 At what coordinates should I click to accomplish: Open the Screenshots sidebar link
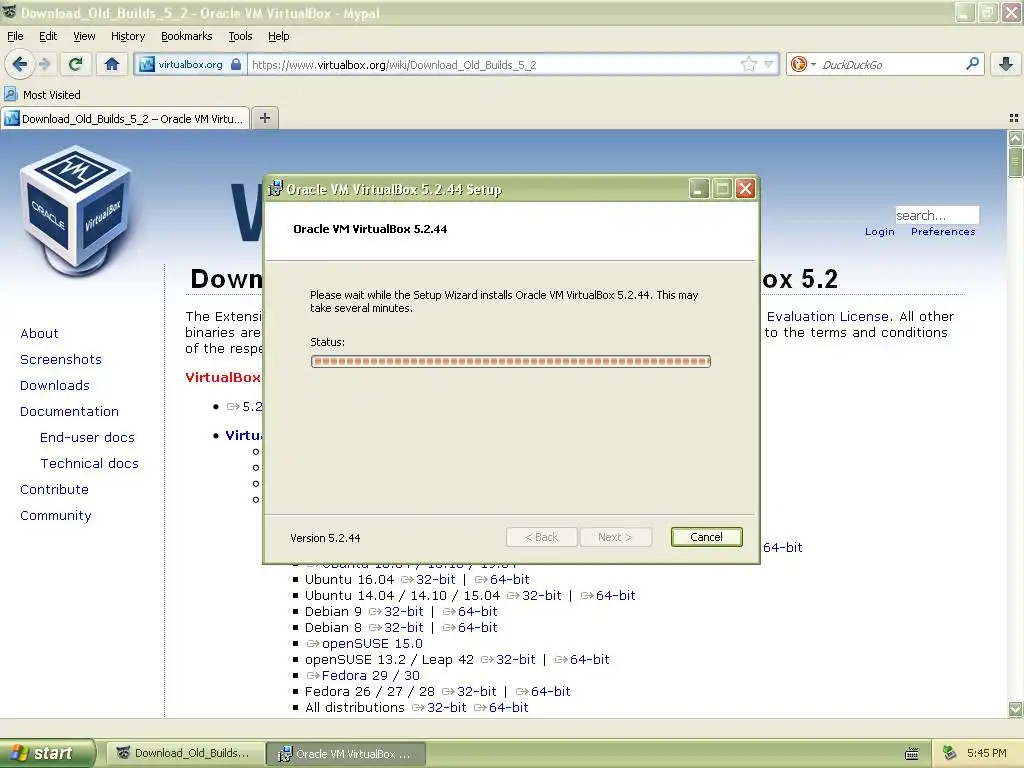point(61,359)
